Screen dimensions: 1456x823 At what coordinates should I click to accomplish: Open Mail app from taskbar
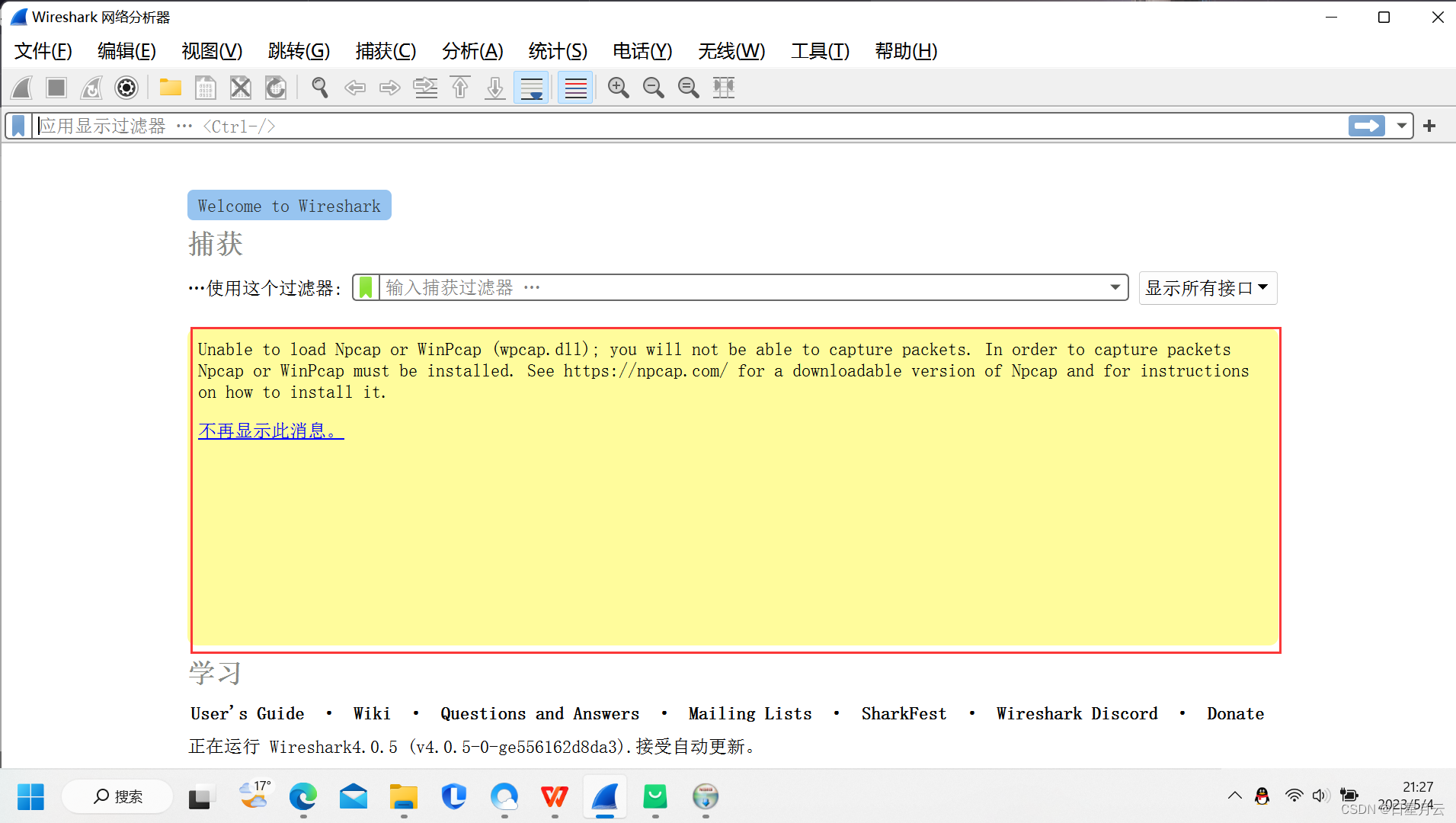[x=354, y=797]
